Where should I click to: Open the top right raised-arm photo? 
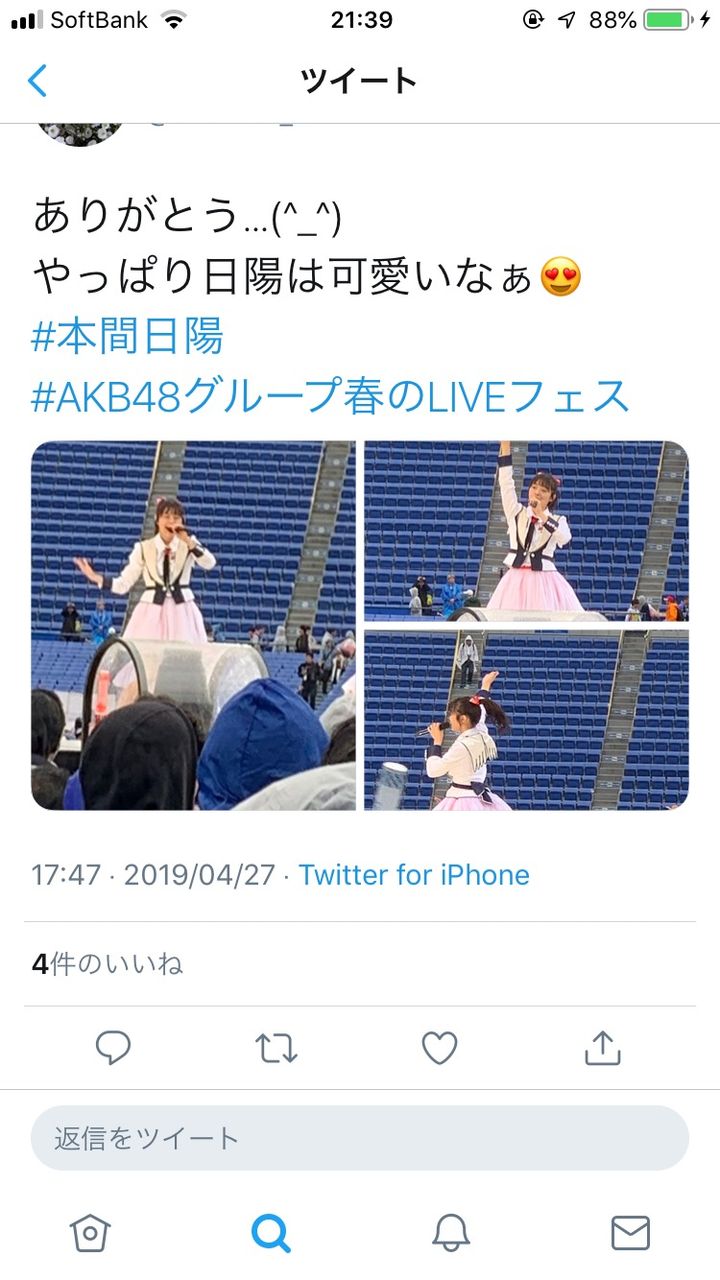coord(526,531)
